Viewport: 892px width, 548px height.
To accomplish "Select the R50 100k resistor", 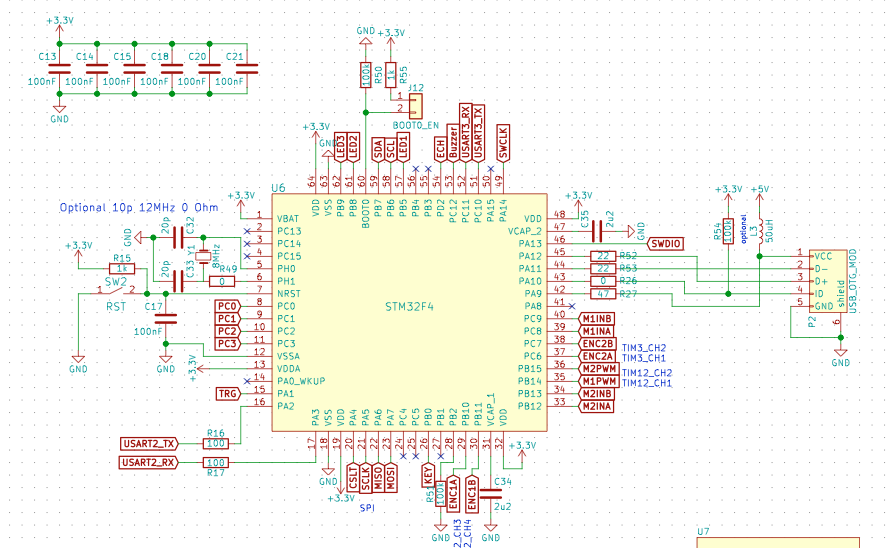I will [x=366, y=75].
